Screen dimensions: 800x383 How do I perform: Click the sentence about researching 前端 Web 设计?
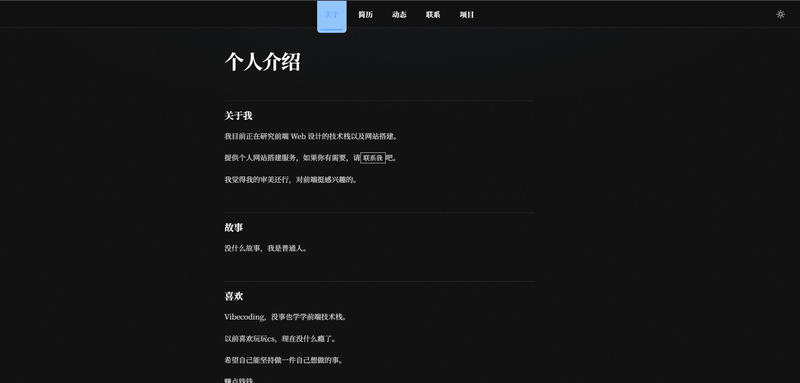[x=311, y=137]
